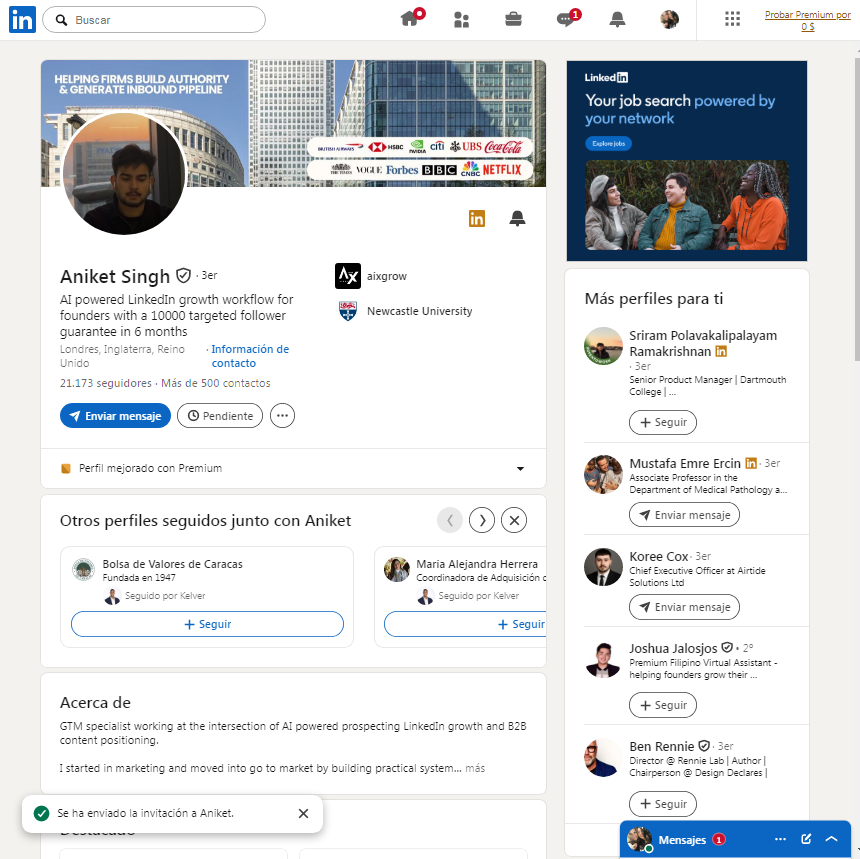Click the aixgrow company name
This screenshot has width=860, height=859.
tap(387, 276)
